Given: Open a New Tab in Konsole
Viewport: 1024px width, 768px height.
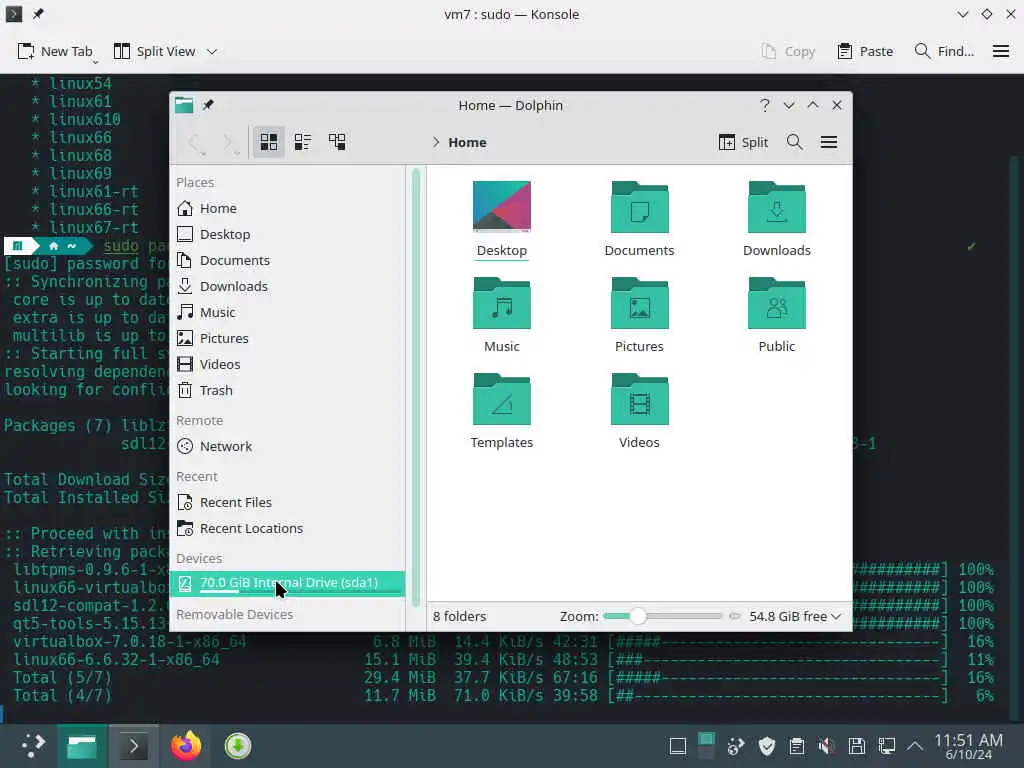Looking at the screenshot, I should pyautogui.click(x=55, y=52).
